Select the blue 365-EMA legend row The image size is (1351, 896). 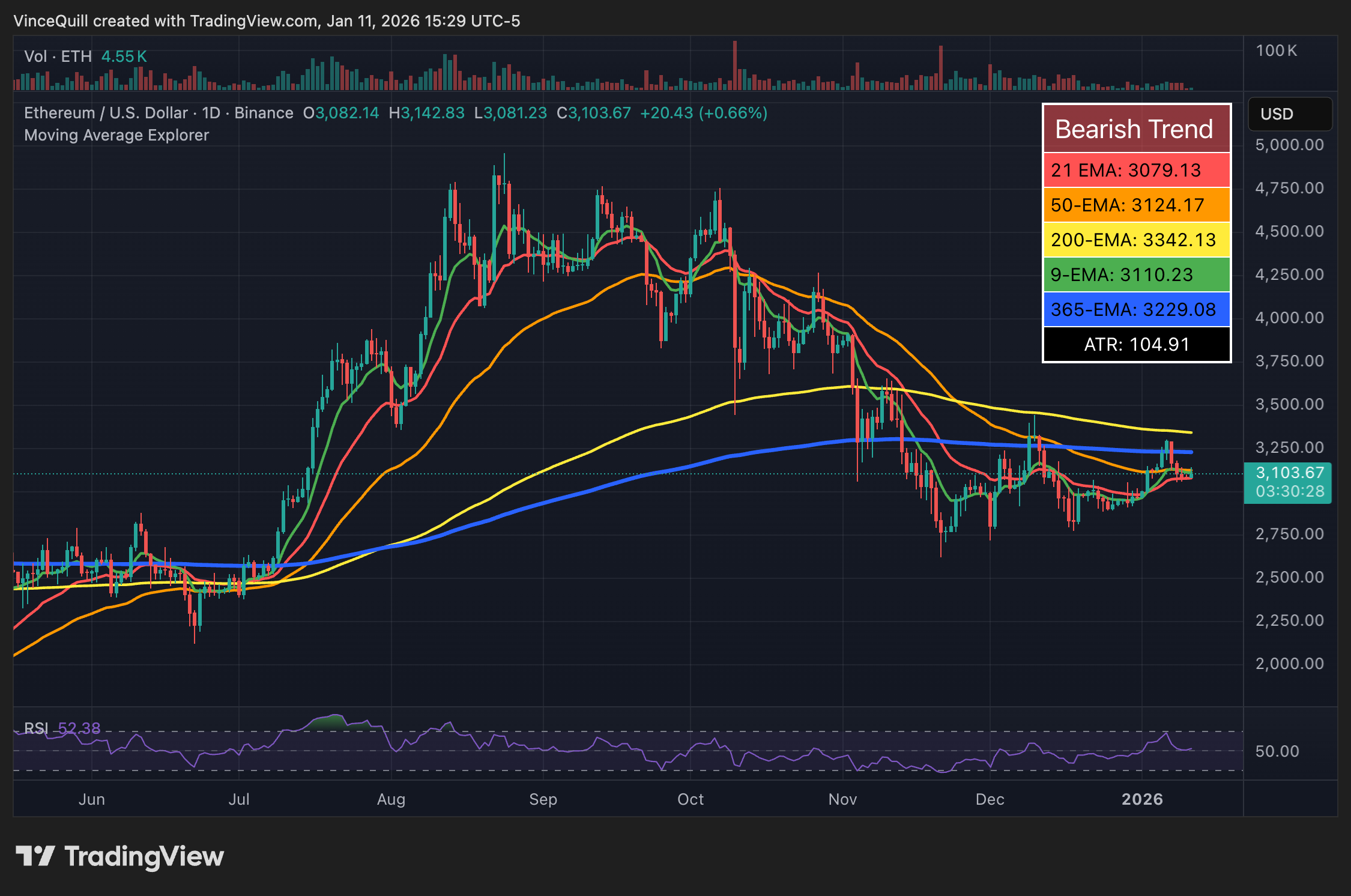(1136, 309)
